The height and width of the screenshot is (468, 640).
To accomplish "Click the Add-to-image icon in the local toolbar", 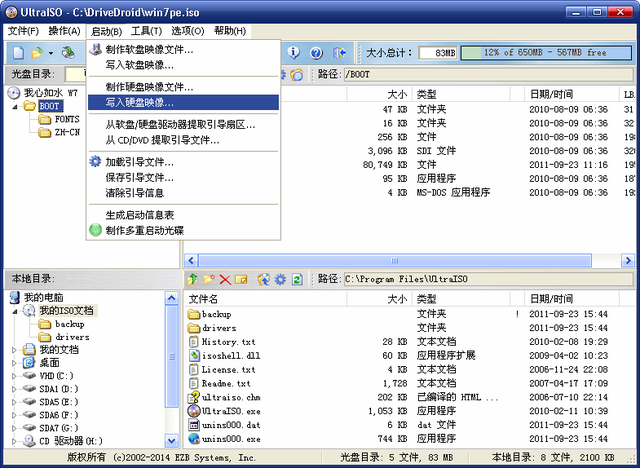I will point(264,279).
